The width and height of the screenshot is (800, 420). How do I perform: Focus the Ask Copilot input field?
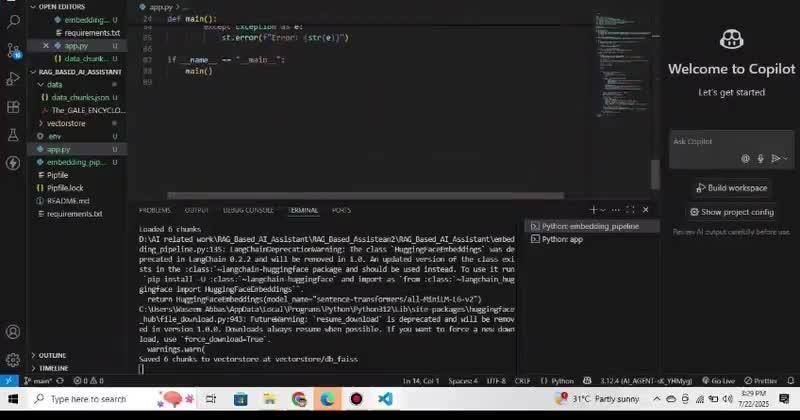point(731,142)
